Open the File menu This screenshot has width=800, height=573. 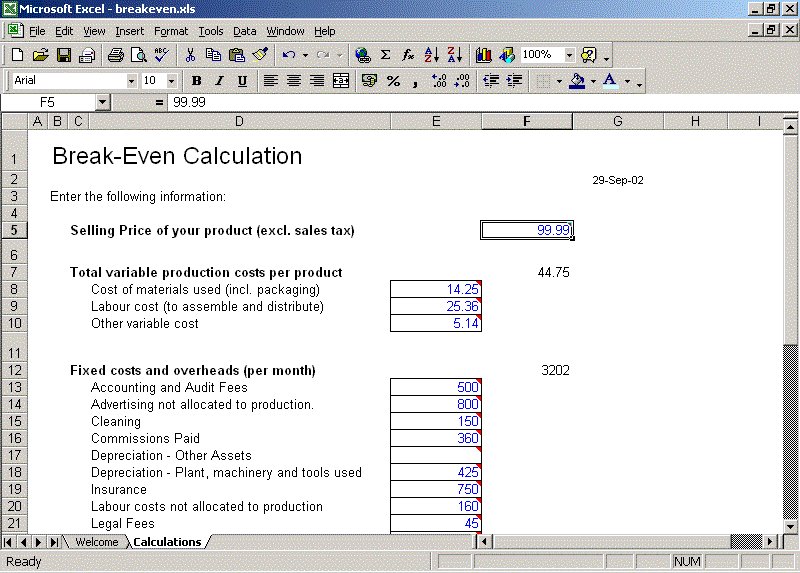click(x=37, y=31)
